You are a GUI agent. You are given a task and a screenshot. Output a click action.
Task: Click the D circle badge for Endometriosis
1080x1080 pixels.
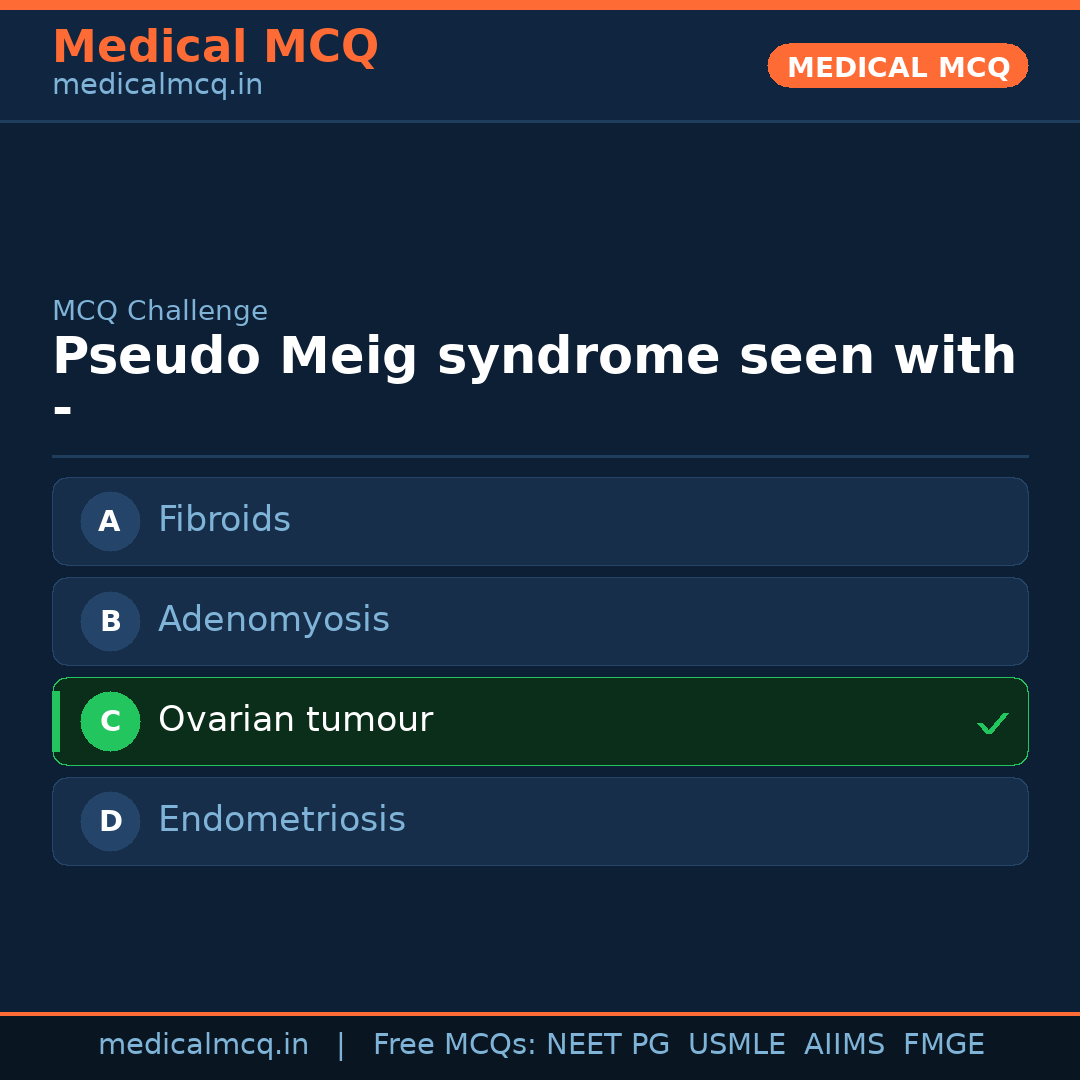(110, 821)
